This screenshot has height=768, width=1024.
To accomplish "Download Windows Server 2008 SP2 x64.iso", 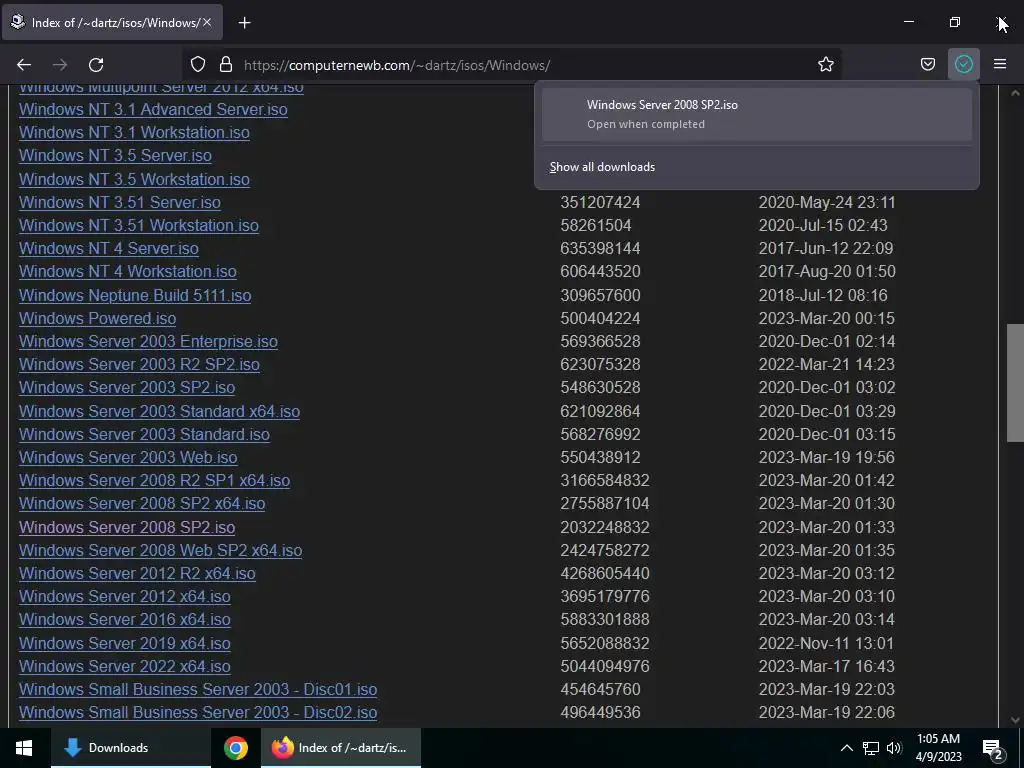I will [142, 504].
